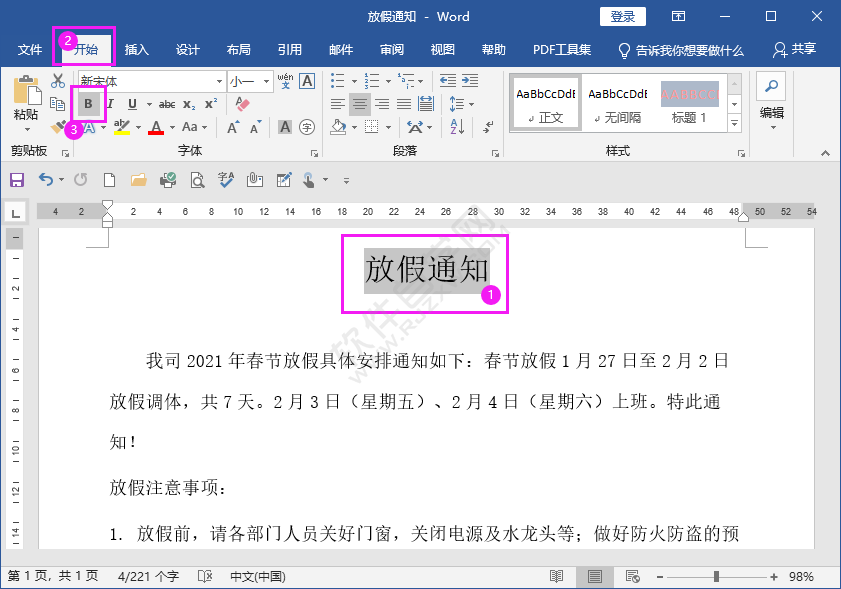Increase font size with Grow Font icon
The image size is (841, 589).
coord(232,126)
